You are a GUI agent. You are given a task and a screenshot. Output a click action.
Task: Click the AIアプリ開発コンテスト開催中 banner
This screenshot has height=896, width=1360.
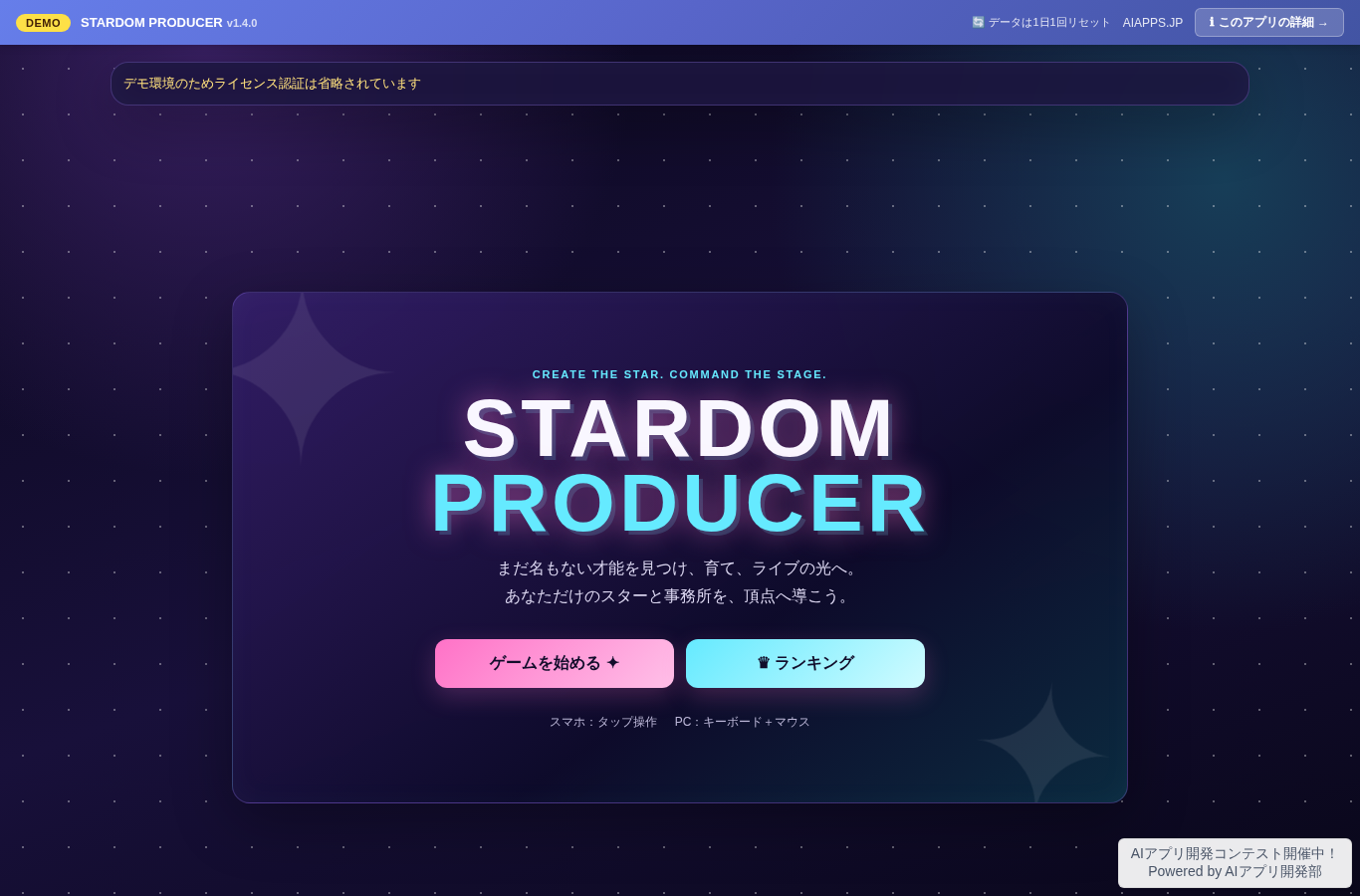[x=1235, y=863]
